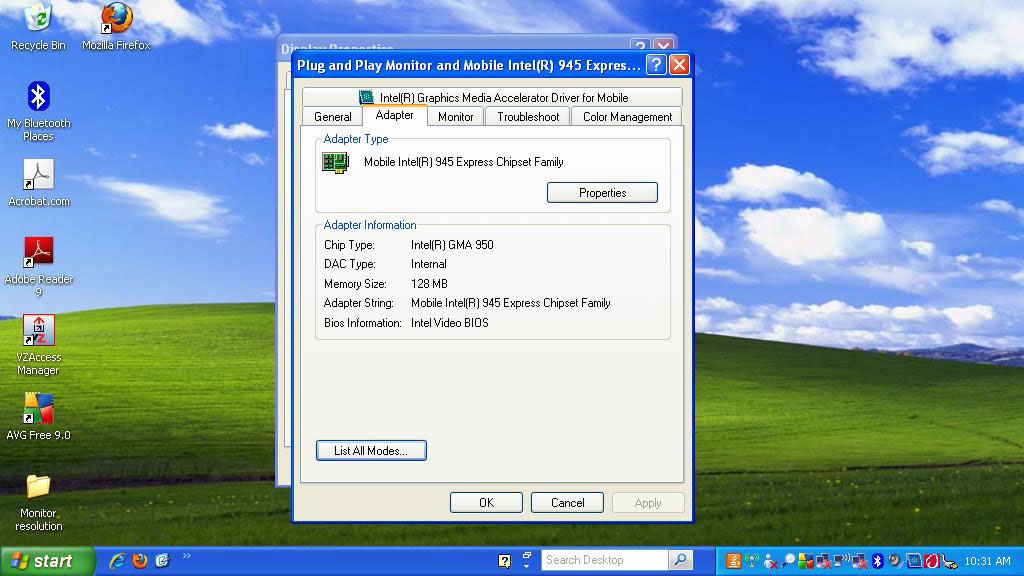Image resolution: width=1024 pixels, height=576 pixels.
Task: Click the Intel graphics tray icon
Action: pos(914,560)
